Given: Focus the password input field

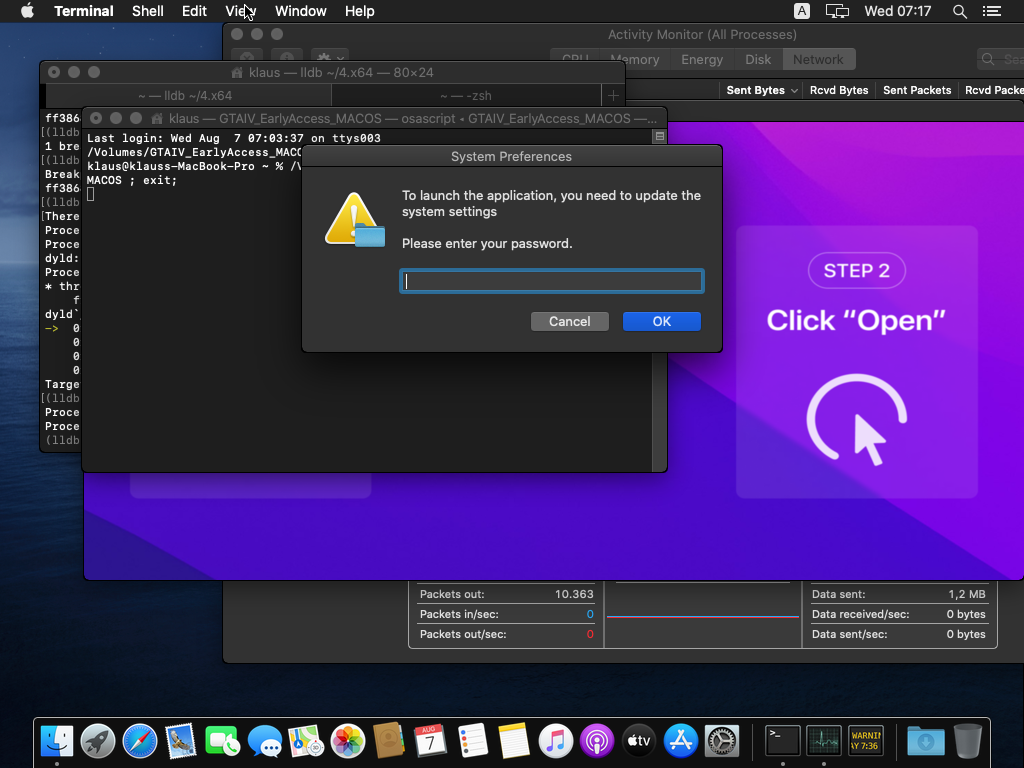Looking at the screenshot, I should (x=551, y=281).
